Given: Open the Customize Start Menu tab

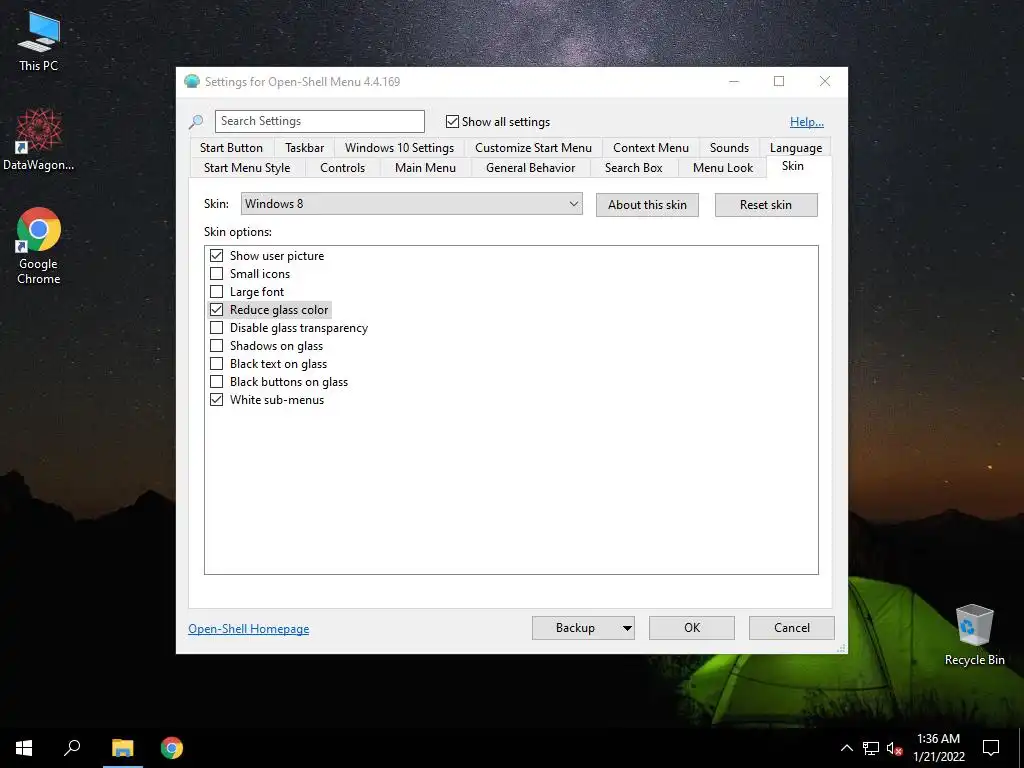Looking at the screenshot, I should pyautogui.click(x=533, y=148).
